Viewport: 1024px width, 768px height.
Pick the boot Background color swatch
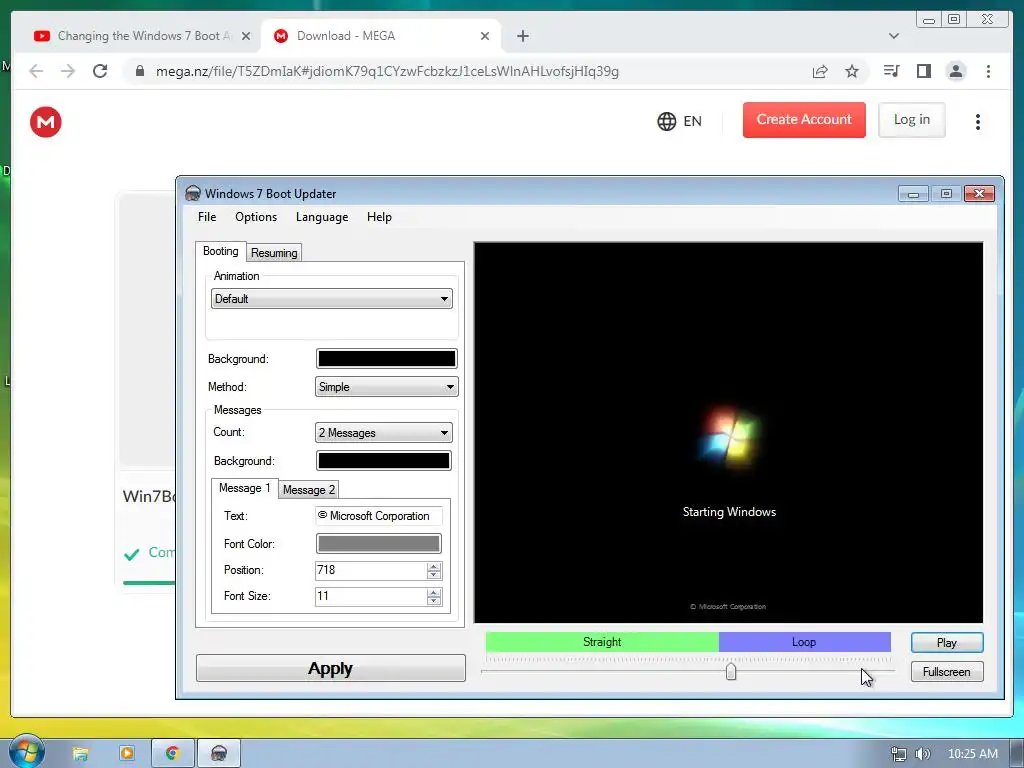[387, 359]
